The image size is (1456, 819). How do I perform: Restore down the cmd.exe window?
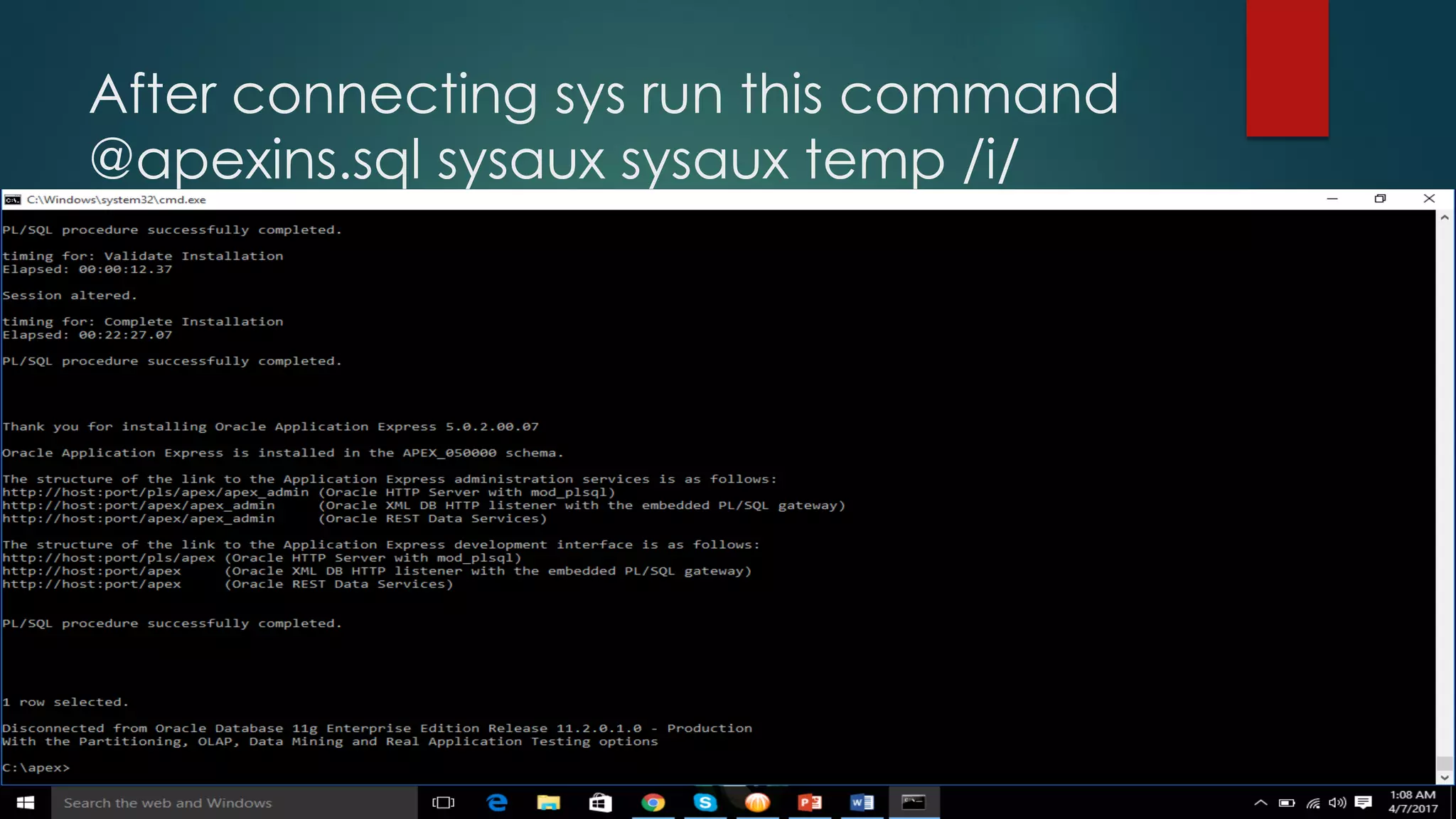pos(1381,199)
